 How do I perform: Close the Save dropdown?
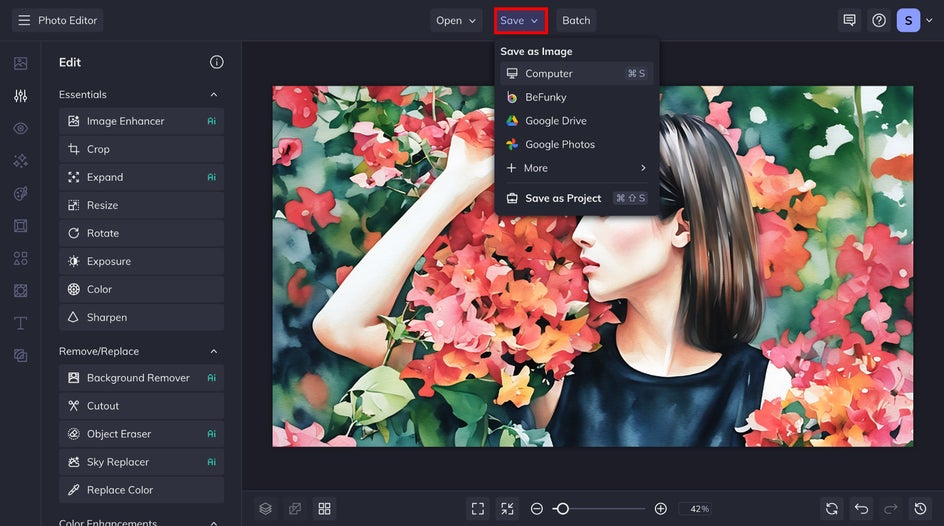[x=520, y=20]
